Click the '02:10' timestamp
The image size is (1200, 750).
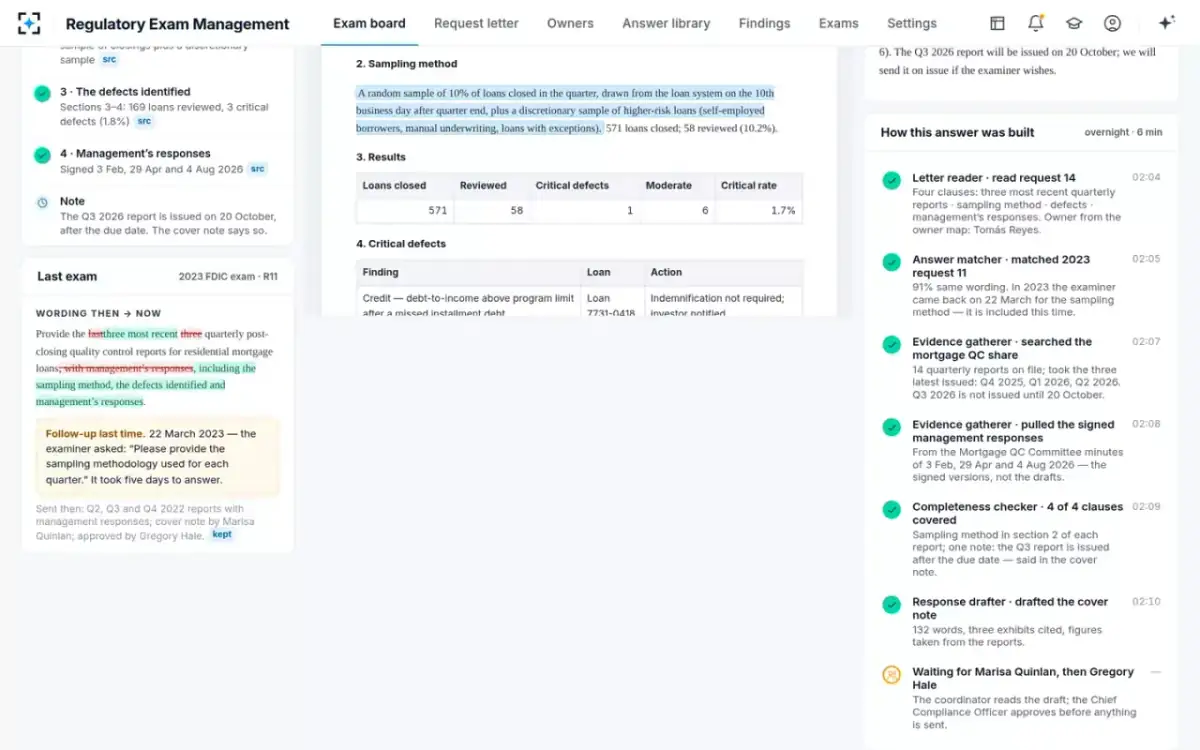point(1146,602)
